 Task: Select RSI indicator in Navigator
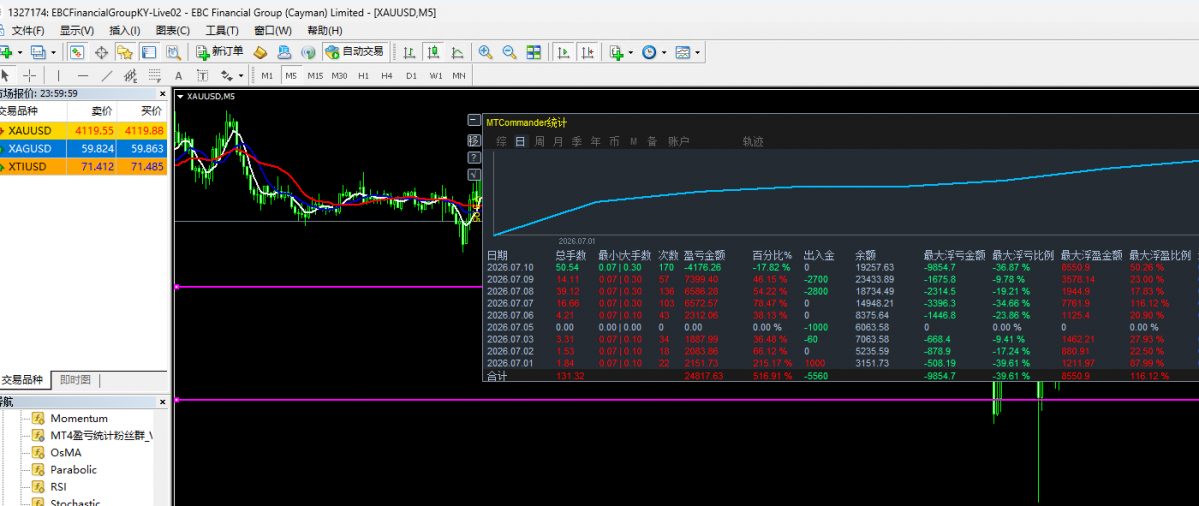tap(58, 486)
